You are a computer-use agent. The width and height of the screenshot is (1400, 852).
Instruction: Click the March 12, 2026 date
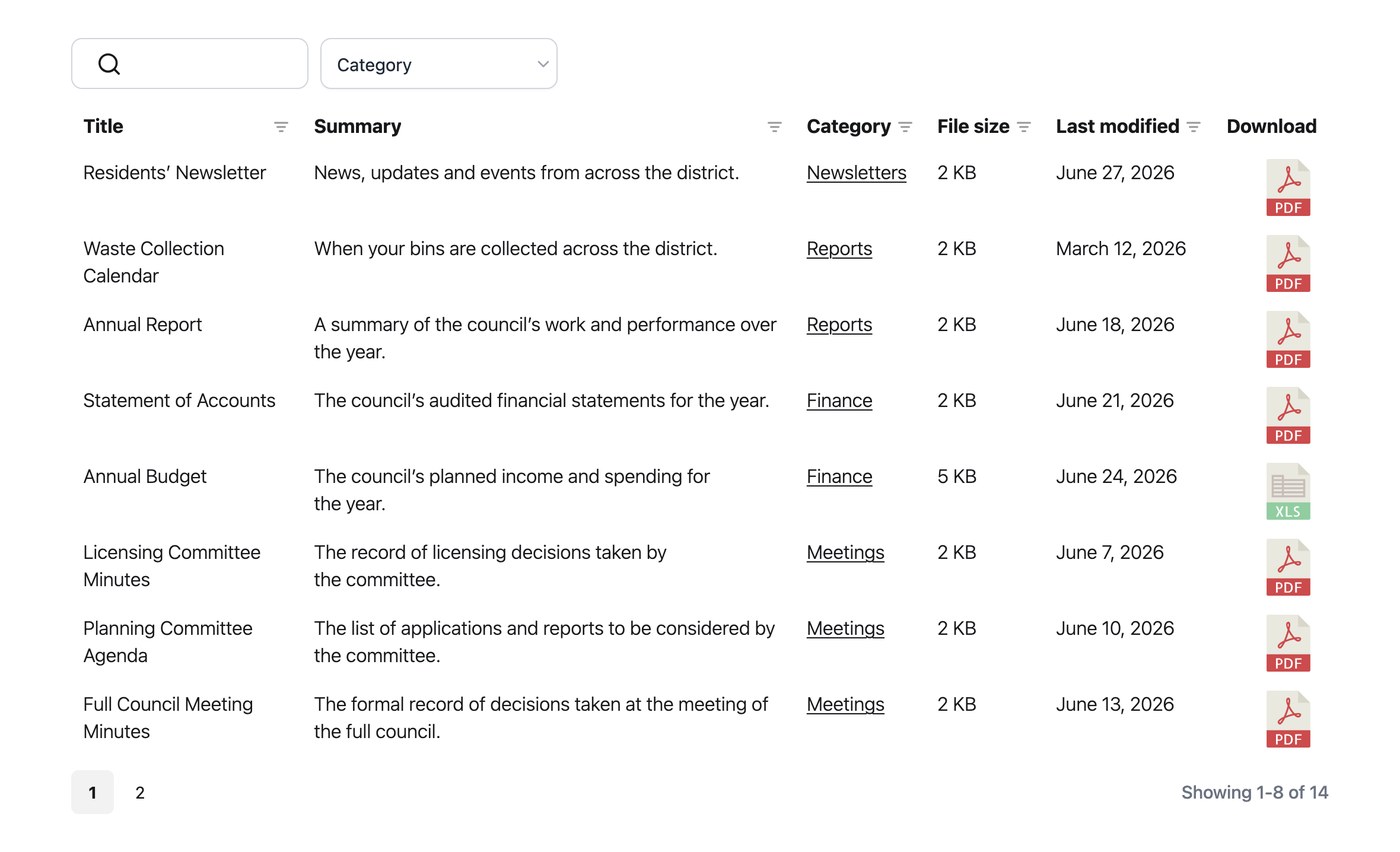click(1121, 249)
